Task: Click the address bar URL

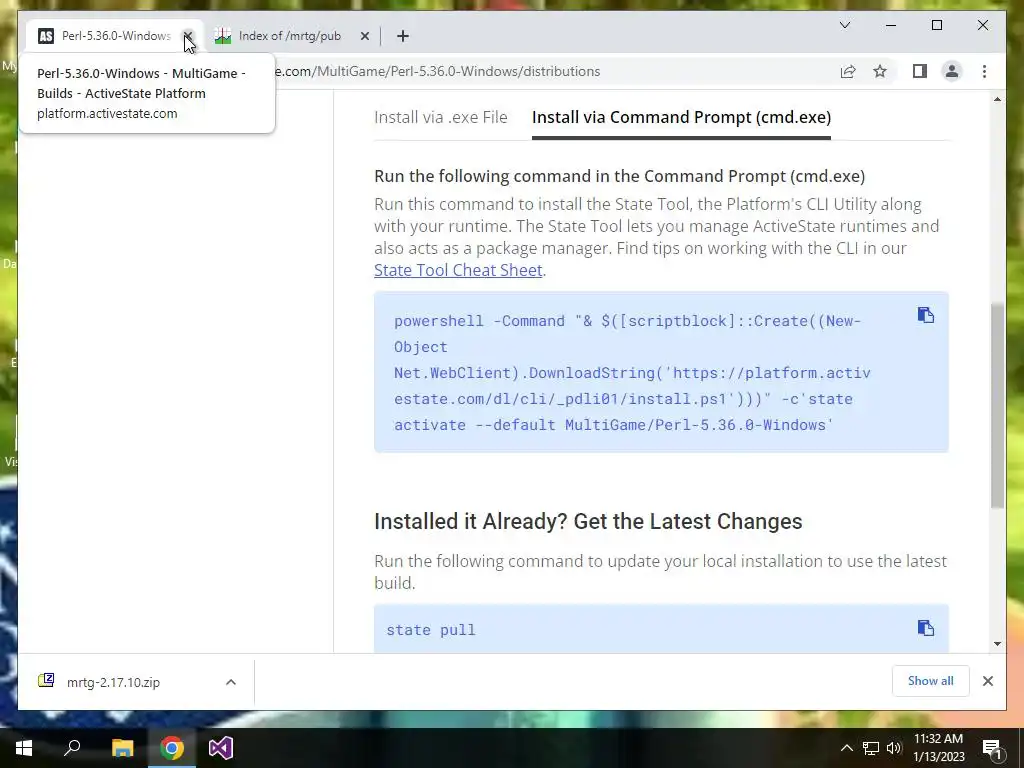Action: [438, 71]
